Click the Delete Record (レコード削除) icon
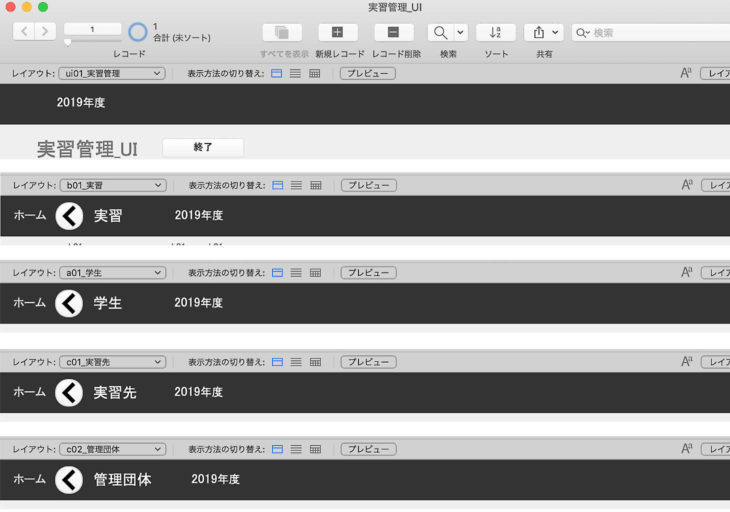 (394, 32)
